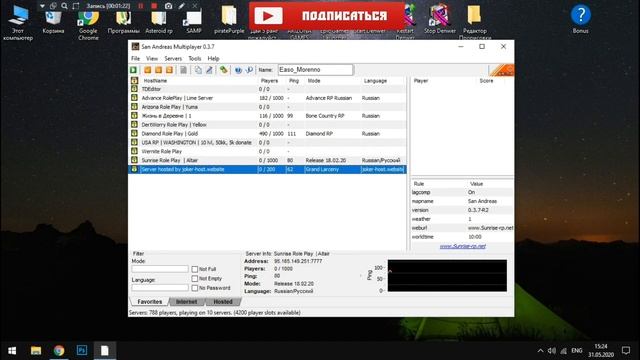Click the volume icon in system tray
640x360 pixels.
pyautogui.click(x=552, y=351)
